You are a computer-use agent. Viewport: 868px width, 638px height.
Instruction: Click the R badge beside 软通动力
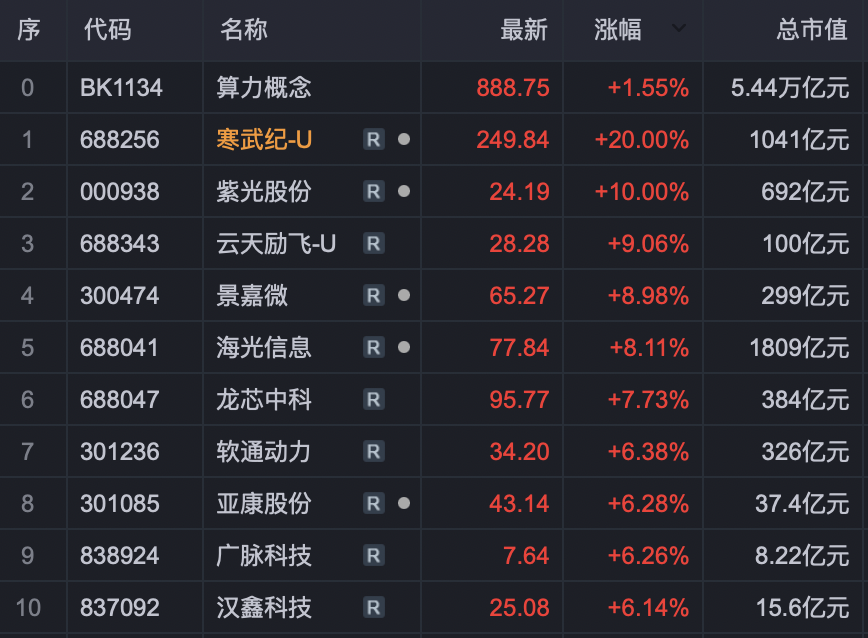[373, 452]
